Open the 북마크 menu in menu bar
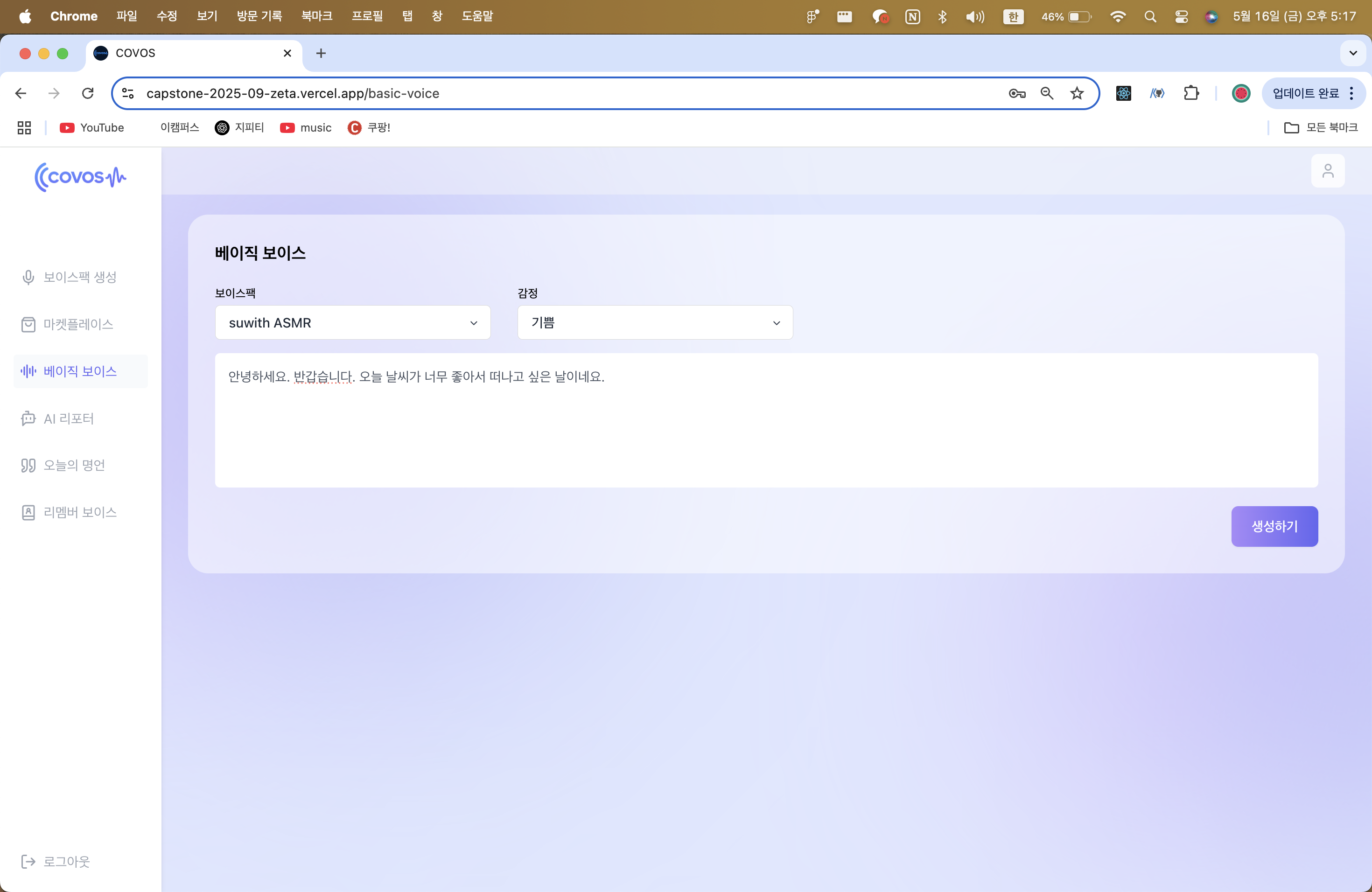The height and width of the screenshot is (892, 1372). click(316, 16)
